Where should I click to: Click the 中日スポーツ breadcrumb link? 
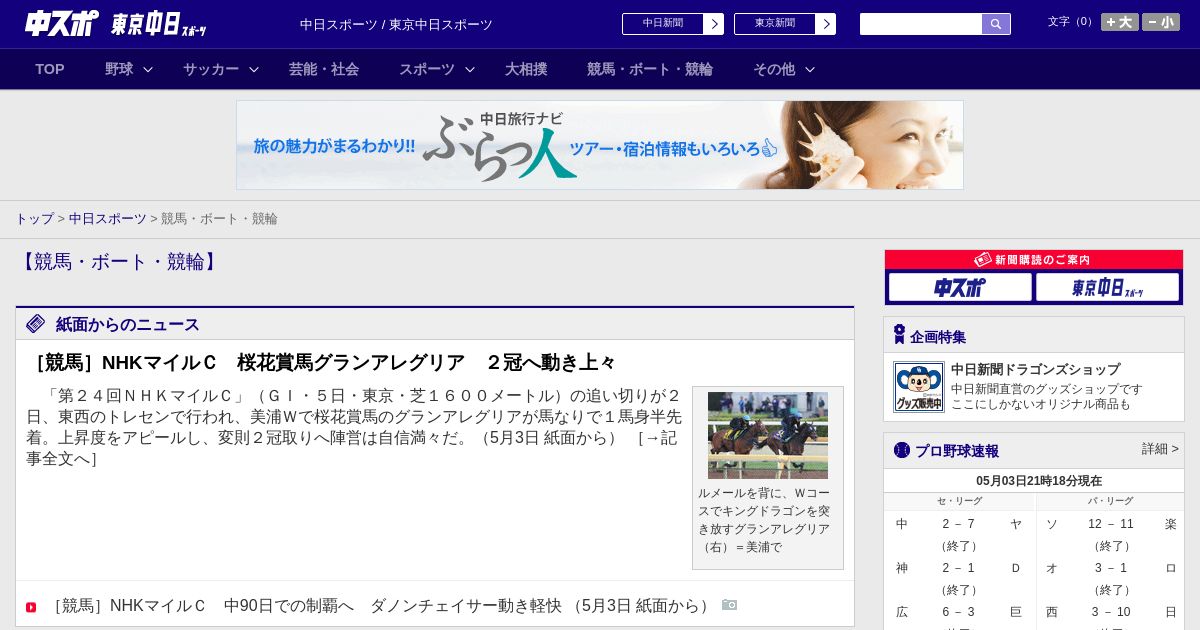tap(108, 218)
